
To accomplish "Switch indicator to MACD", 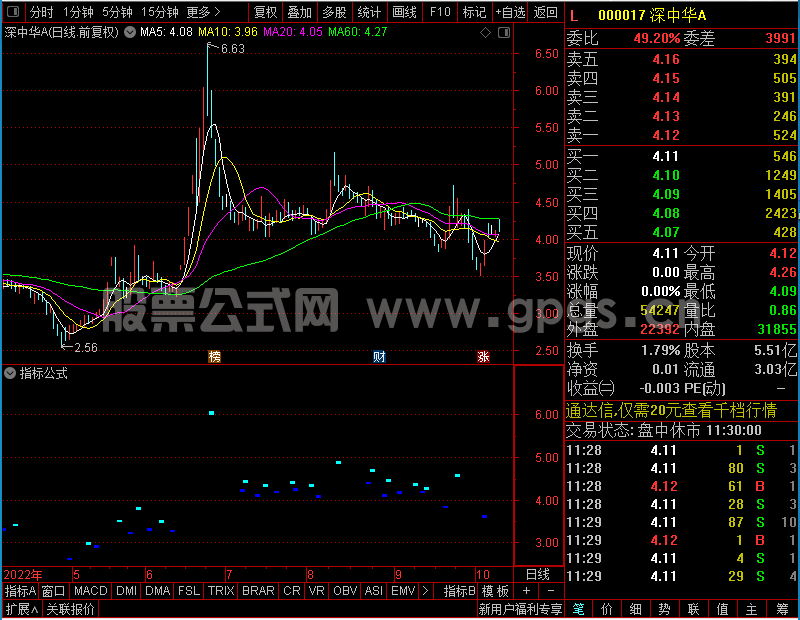I will [x=91, y=591].
